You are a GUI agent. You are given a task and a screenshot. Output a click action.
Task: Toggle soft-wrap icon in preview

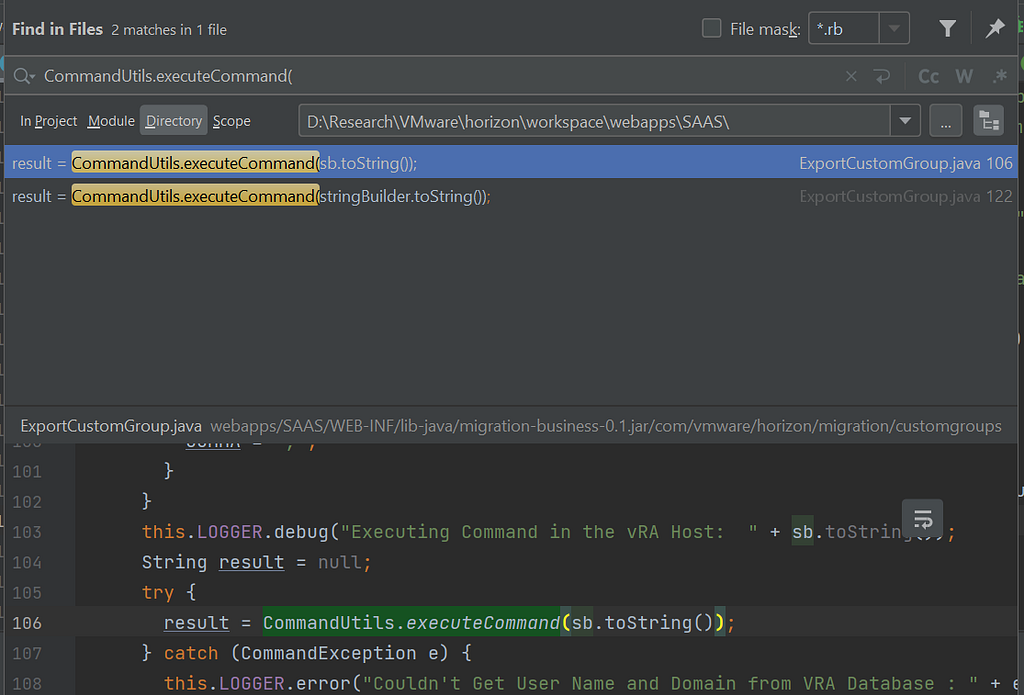click(922, 519)
